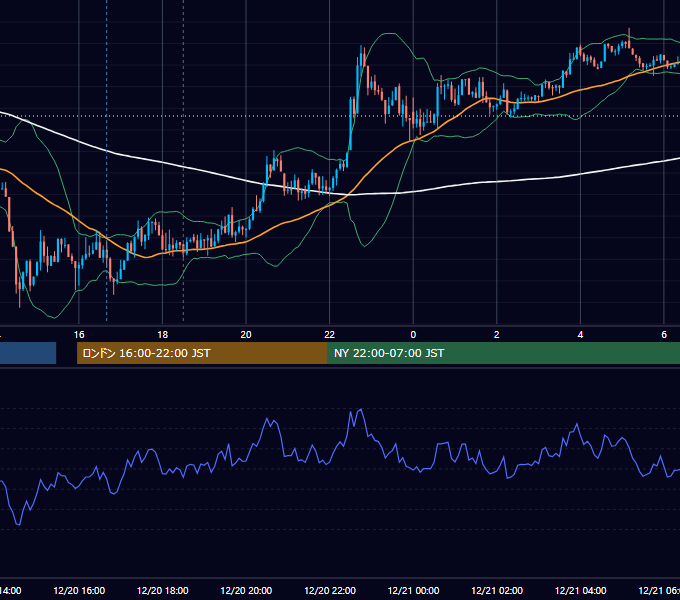The width and height of the screenshot is (680, 600).
Task: Click the 0 hour label on price chart axis
Action: click(x=413, y=335)
